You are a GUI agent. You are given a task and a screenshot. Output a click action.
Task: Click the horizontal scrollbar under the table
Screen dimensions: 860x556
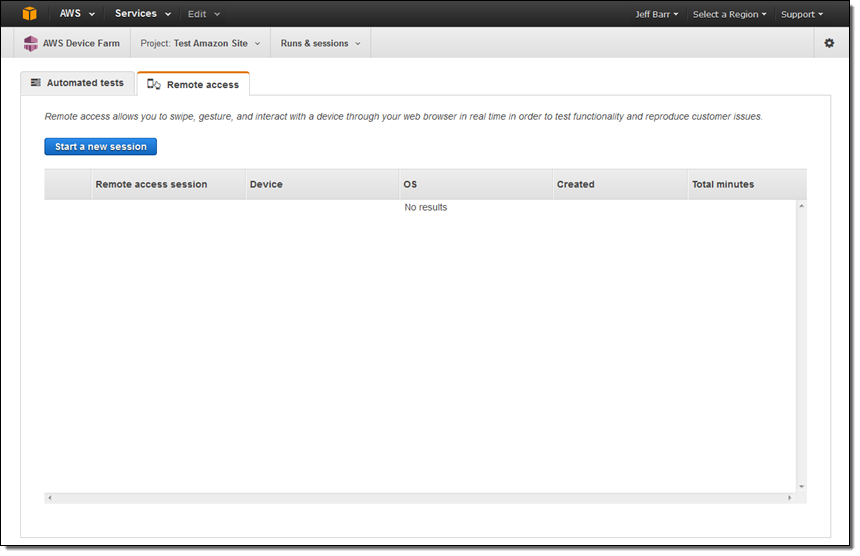420,497
